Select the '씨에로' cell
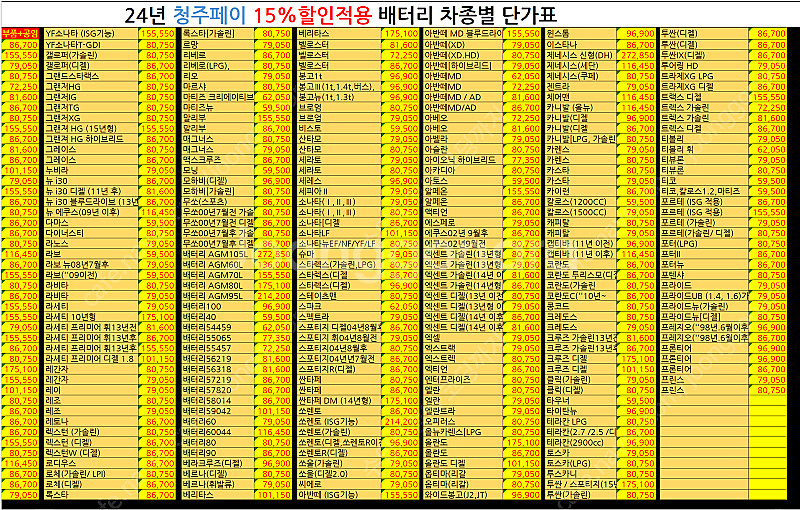This screenshot has width=800, height=510. pos(339,484)
